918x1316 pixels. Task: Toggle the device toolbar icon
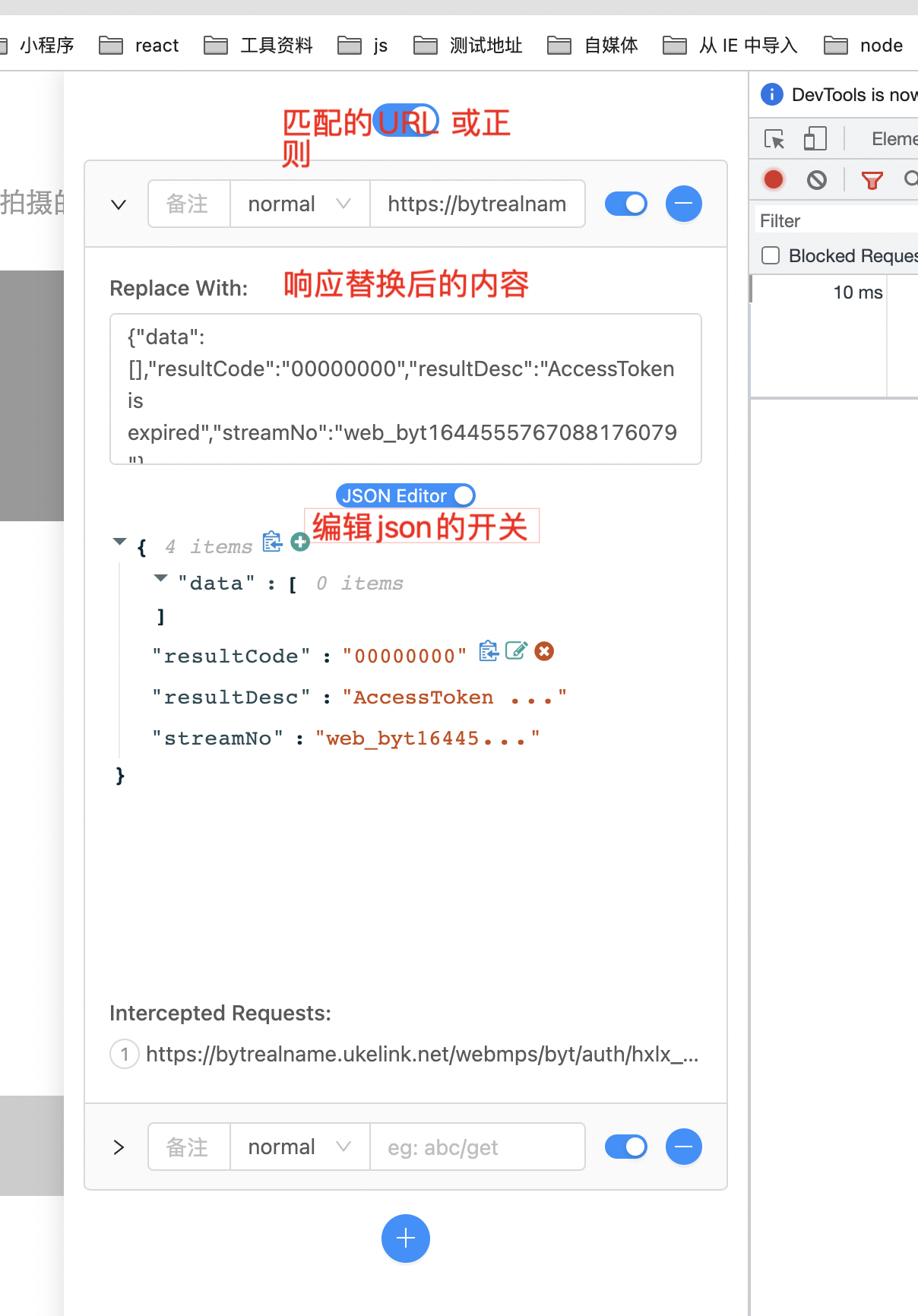[815, 139]
